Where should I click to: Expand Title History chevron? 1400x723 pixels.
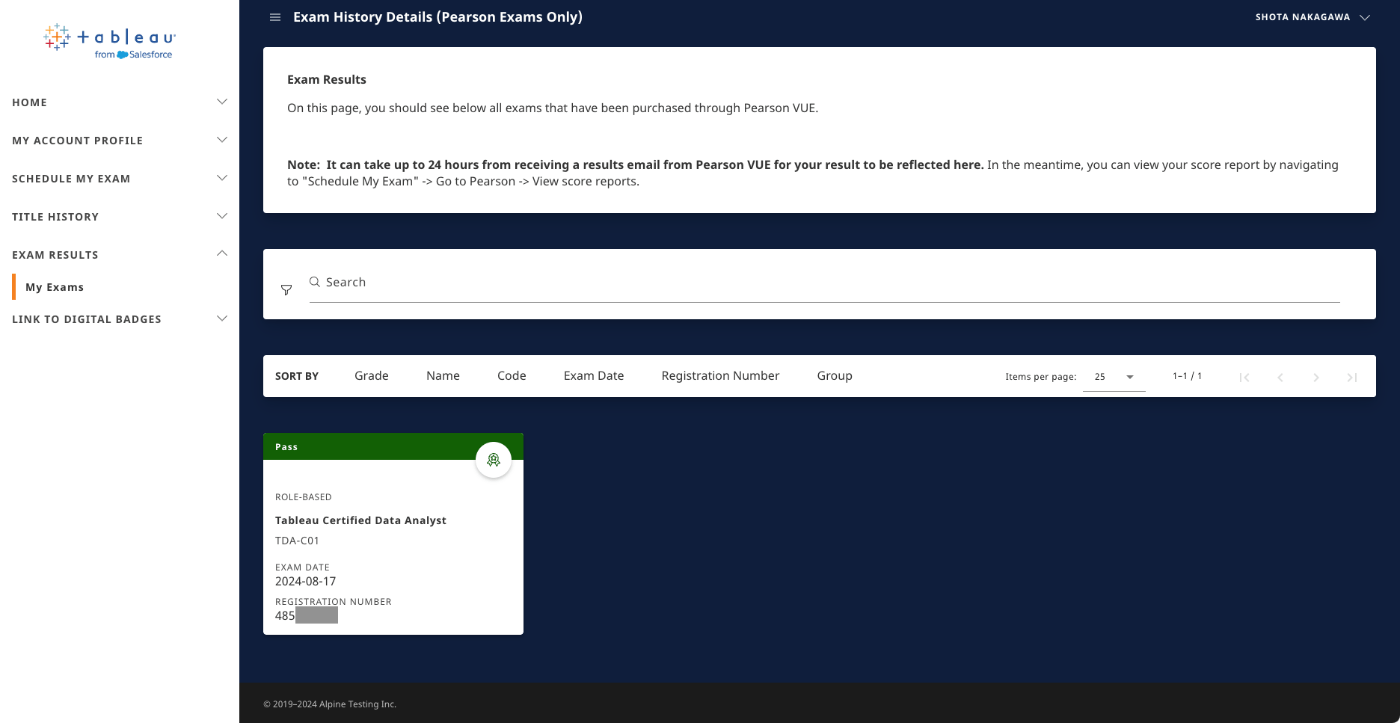click(x=222, y=216)
